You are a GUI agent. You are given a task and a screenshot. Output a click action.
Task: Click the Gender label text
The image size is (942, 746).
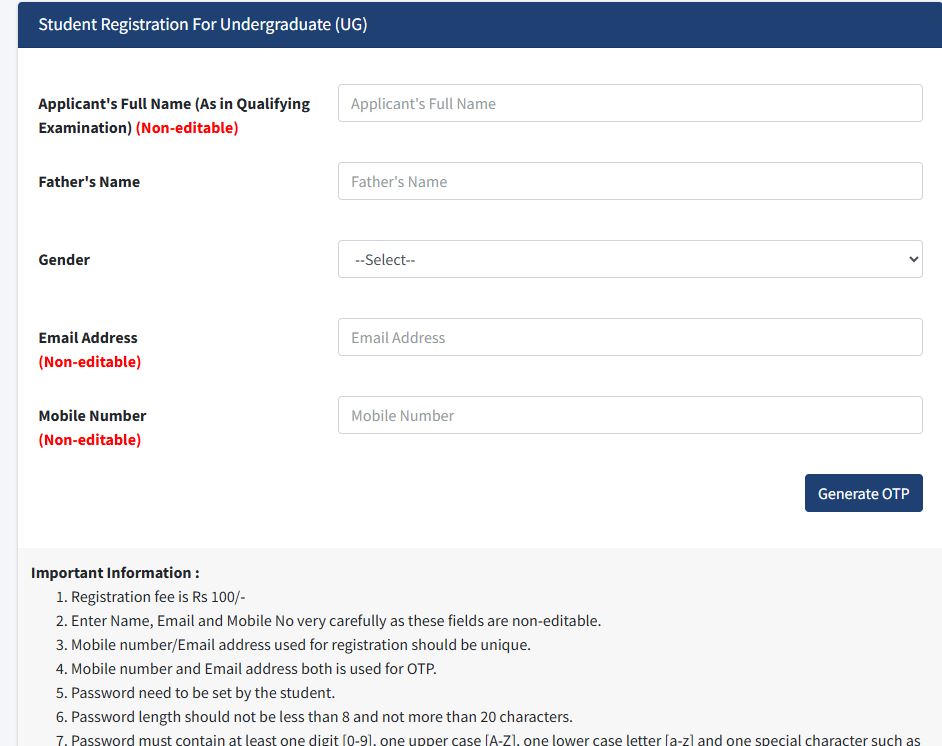click(64, 260)
